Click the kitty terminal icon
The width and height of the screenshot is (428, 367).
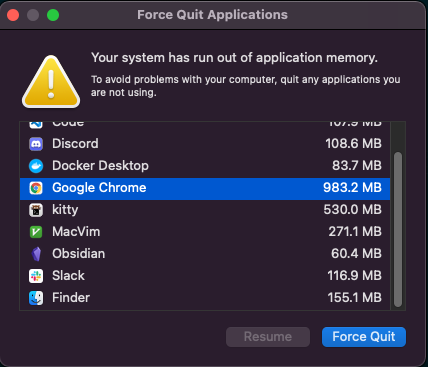click(36, 210)
